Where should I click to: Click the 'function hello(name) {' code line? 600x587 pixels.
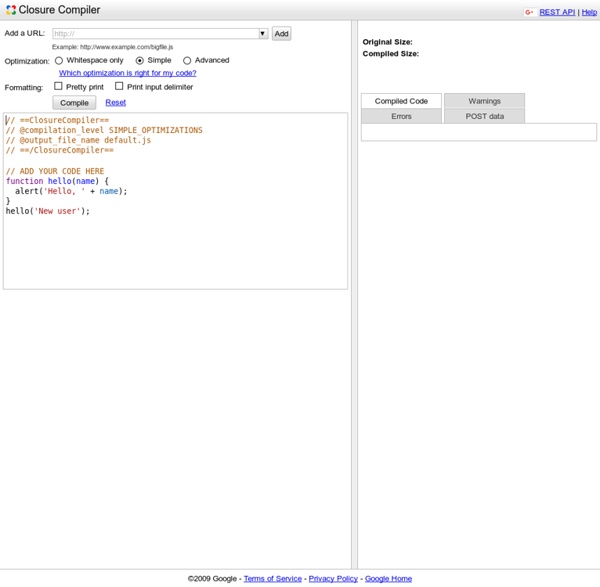[57, 181]
